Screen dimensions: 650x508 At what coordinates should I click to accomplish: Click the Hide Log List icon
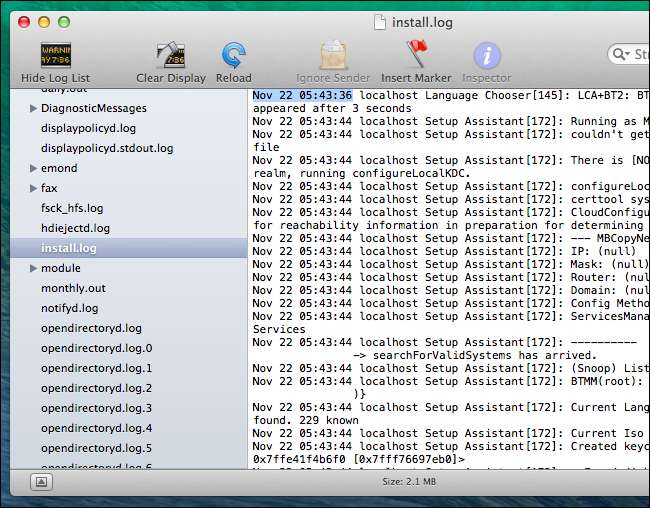coord(55,56)
